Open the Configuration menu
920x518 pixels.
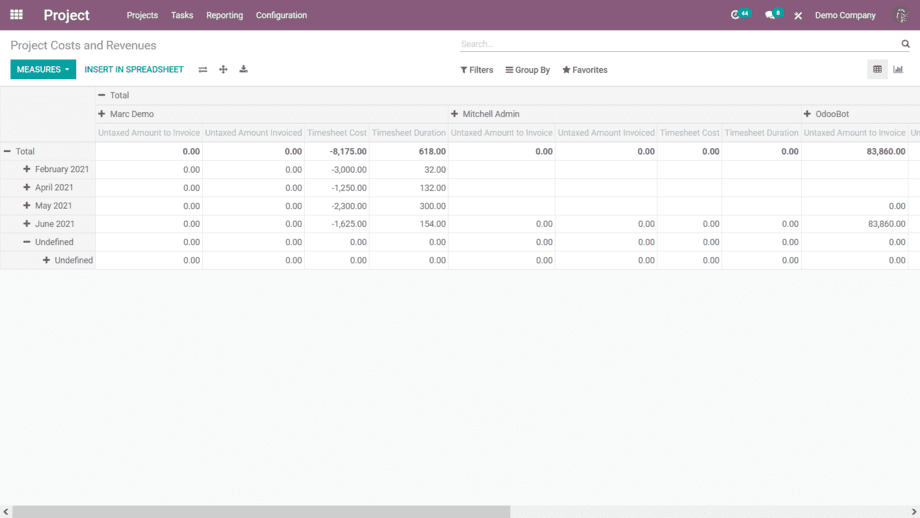click(281, 15)
